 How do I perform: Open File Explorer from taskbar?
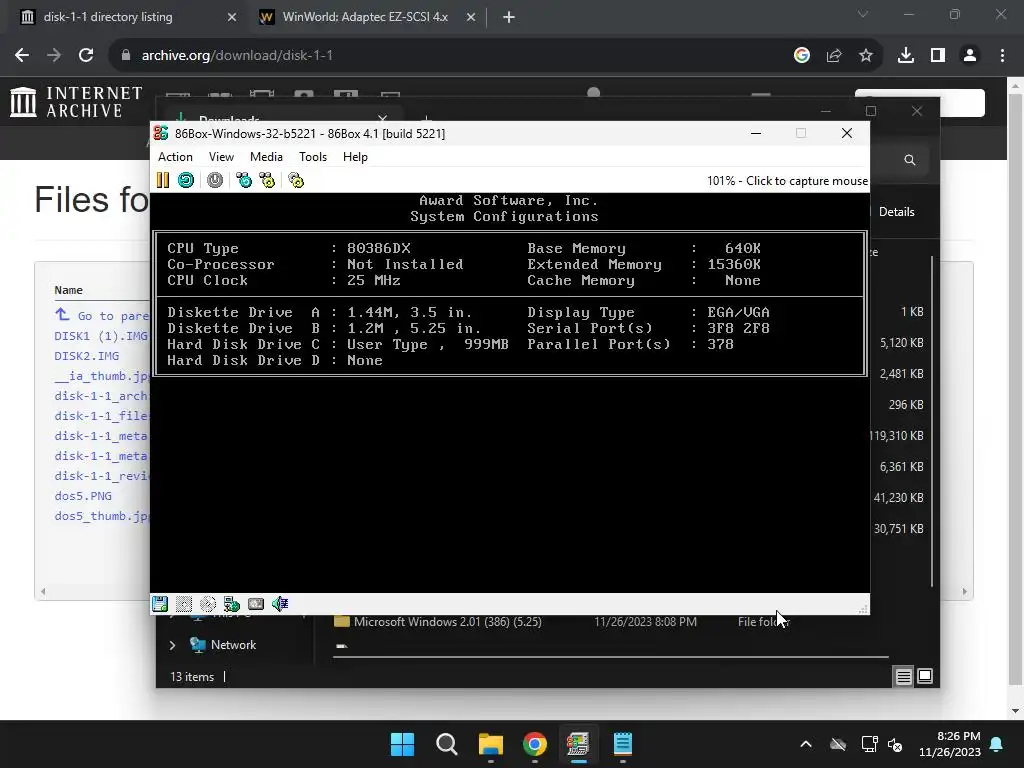pyautogui.click(x=490, y=744)
